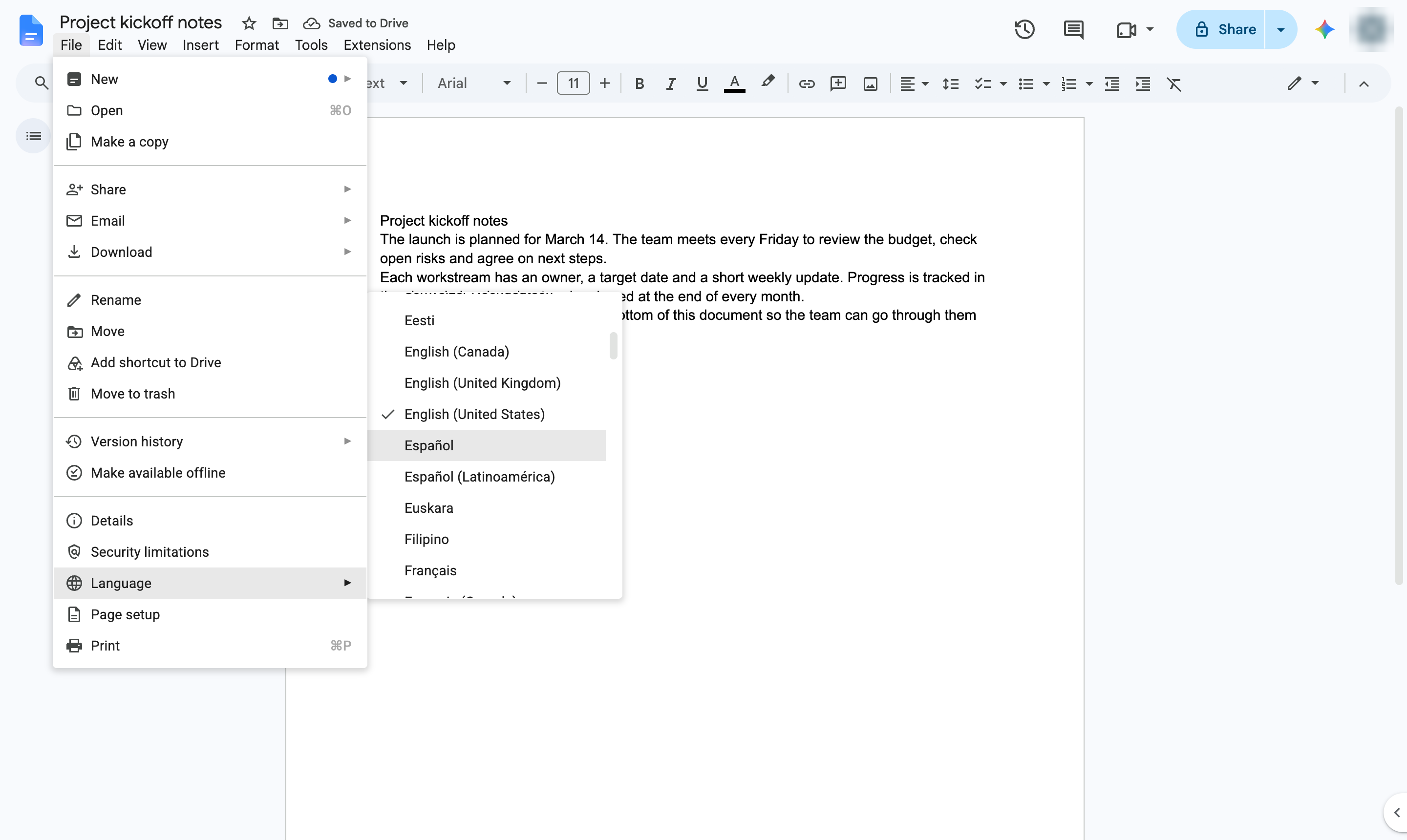Show the document outline sidebar icon
This screenshot has height=840, width=1407.
point(33,136)
